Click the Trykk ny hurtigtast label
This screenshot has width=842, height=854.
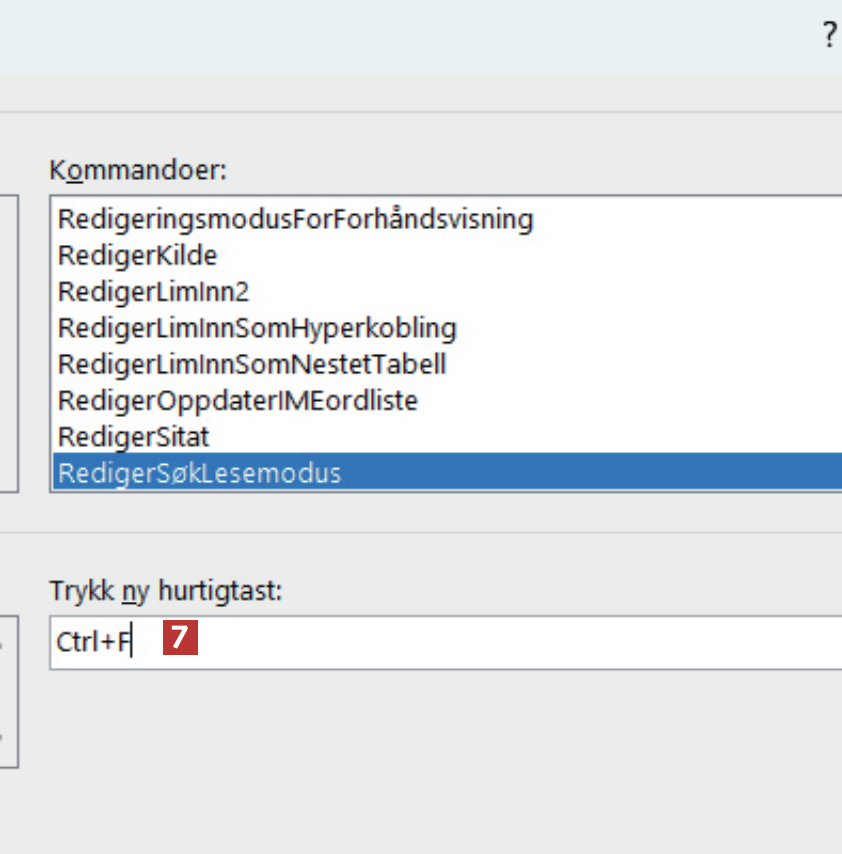click(166, 591)
